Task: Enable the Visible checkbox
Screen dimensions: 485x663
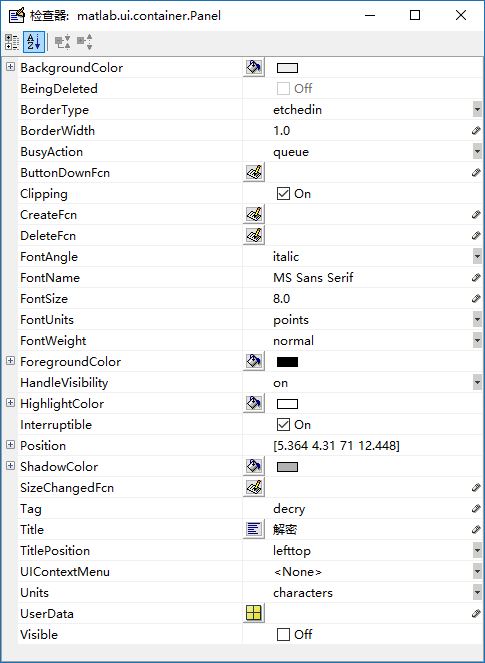Action: click(x=283, y=634)
